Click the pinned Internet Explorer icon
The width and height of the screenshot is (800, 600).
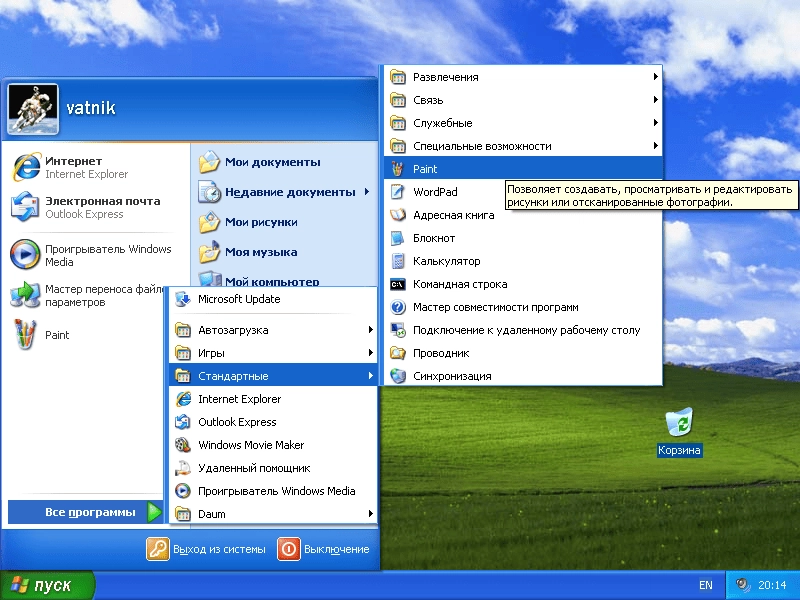pos(26,167)
